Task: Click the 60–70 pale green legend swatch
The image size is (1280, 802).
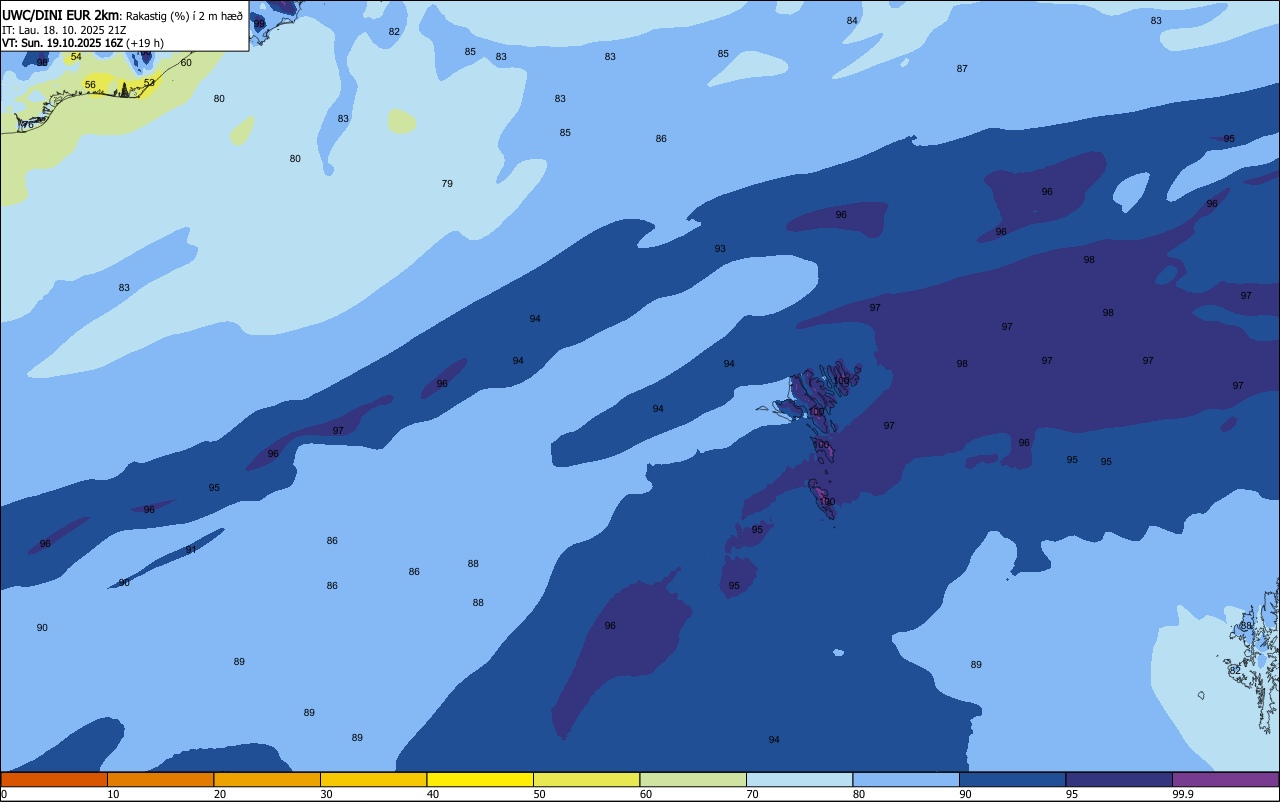Action: pos(693,779)
